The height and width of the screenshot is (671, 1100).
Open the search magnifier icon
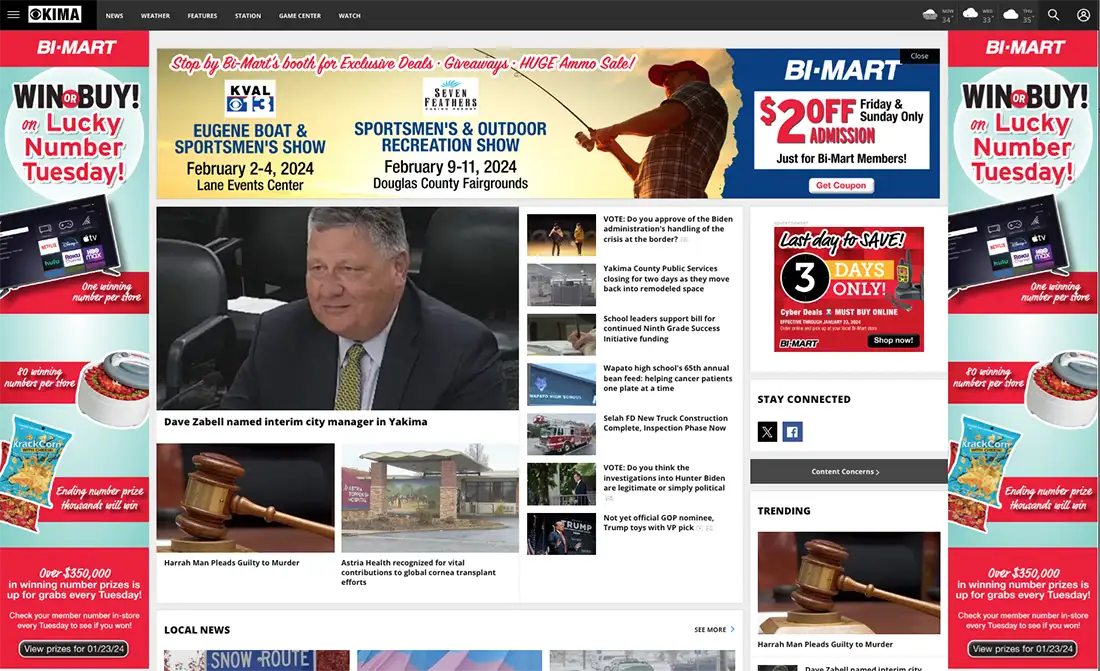coord(1053,15)
